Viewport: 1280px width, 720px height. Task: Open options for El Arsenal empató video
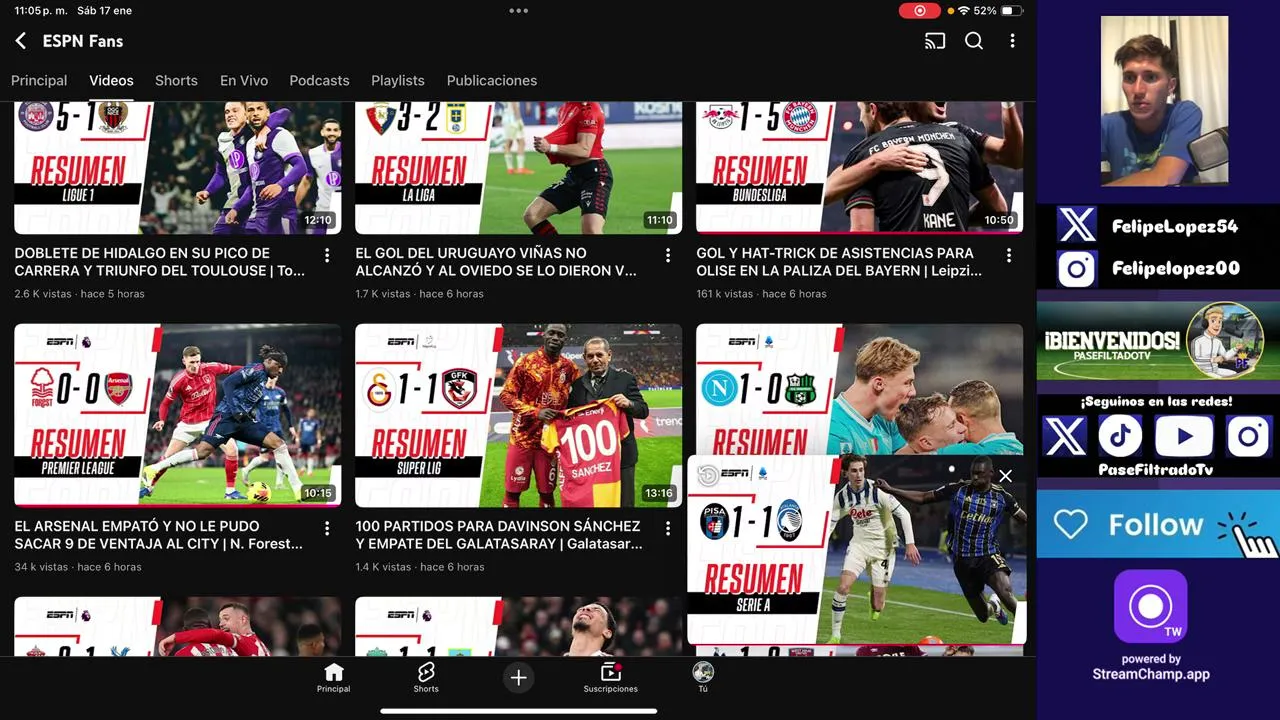point(327,528)
